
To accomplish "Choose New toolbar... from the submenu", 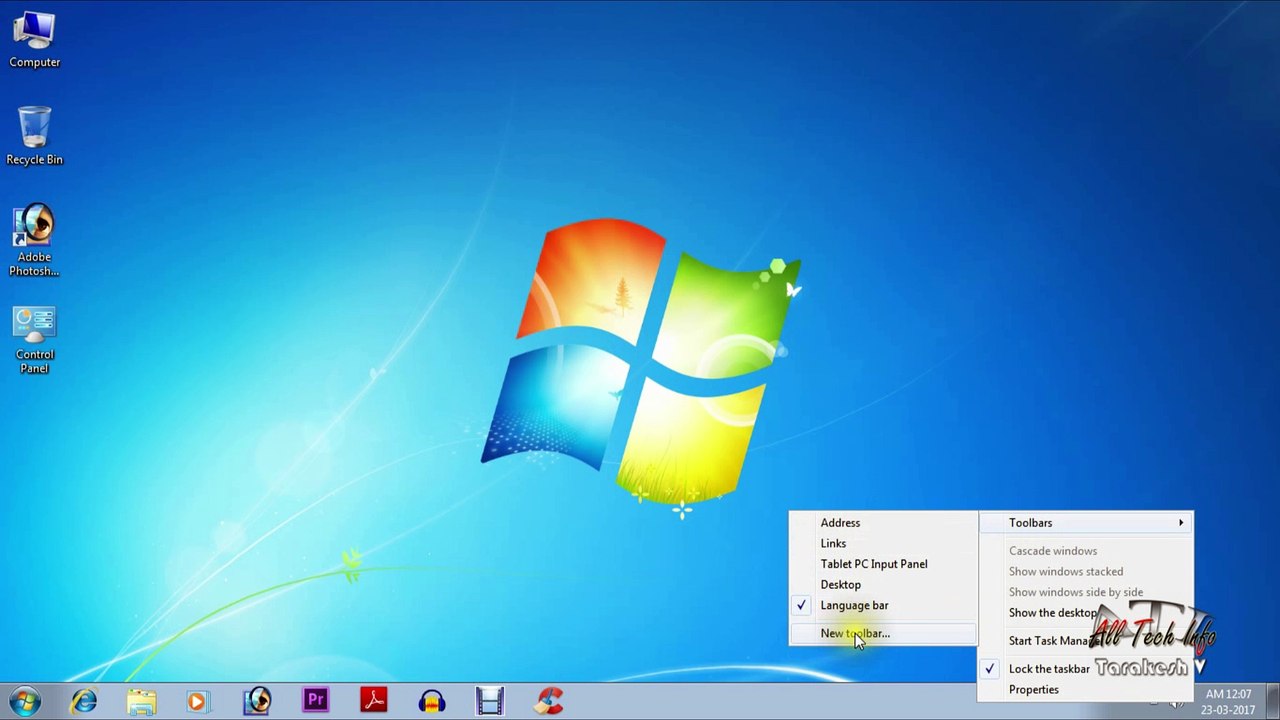I will tap(883, 633).
